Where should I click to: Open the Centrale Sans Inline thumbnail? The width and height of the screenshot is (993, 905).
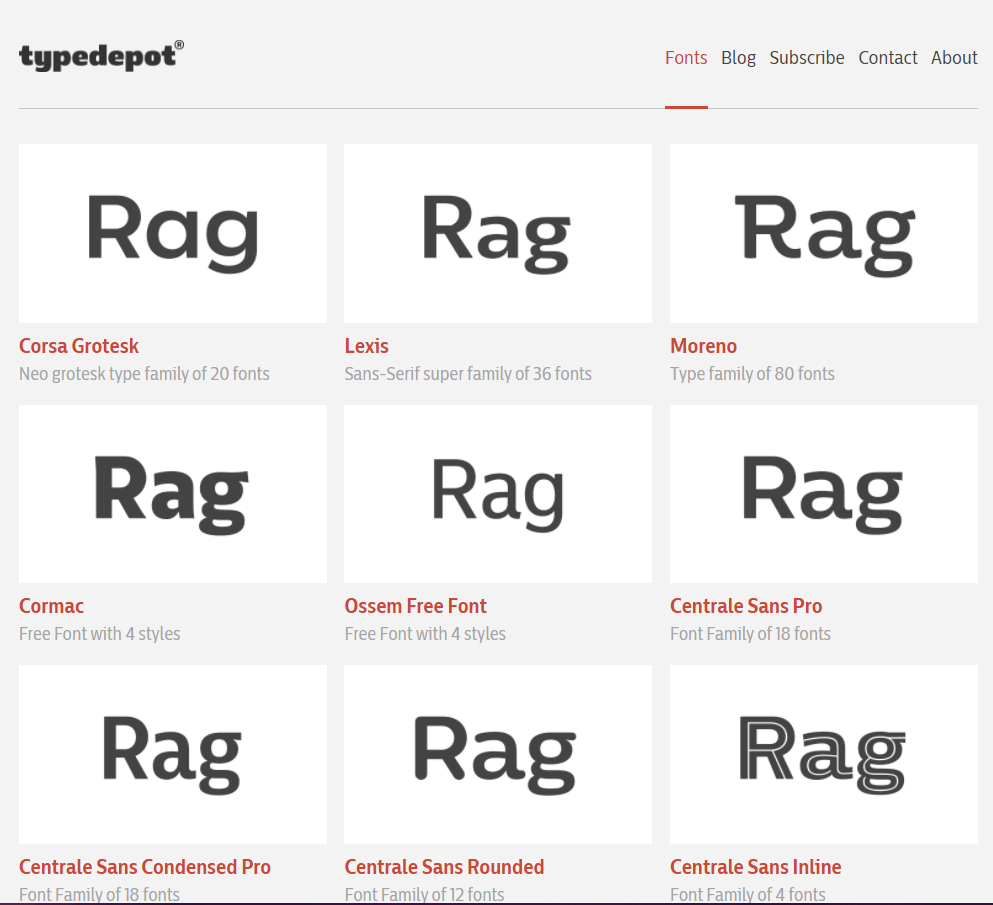pyautogui.click(x=824, y=754)
